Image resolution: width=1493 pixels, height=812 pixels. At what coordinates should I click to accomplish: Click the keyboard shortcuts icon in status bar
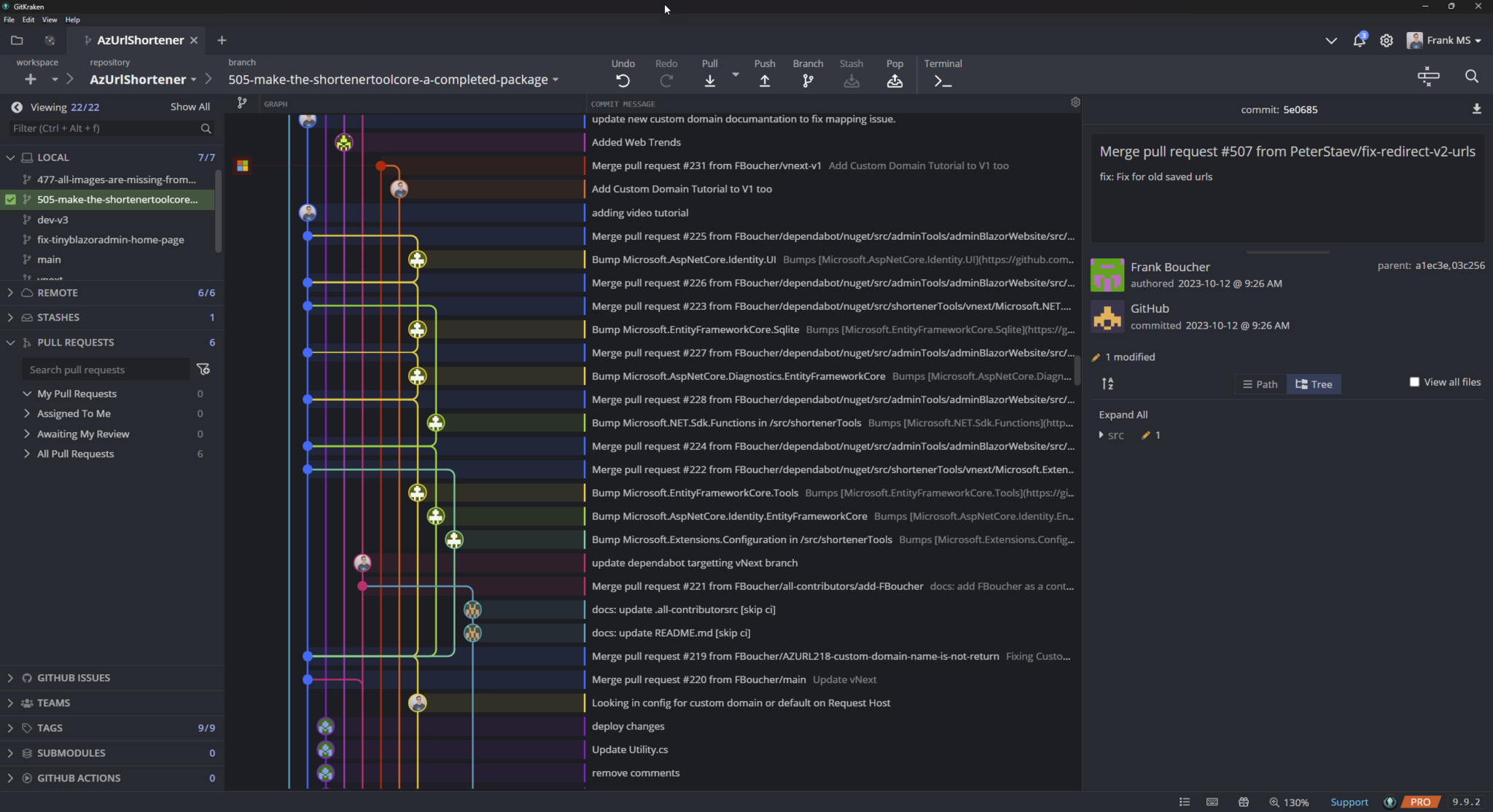(1212, 802)
